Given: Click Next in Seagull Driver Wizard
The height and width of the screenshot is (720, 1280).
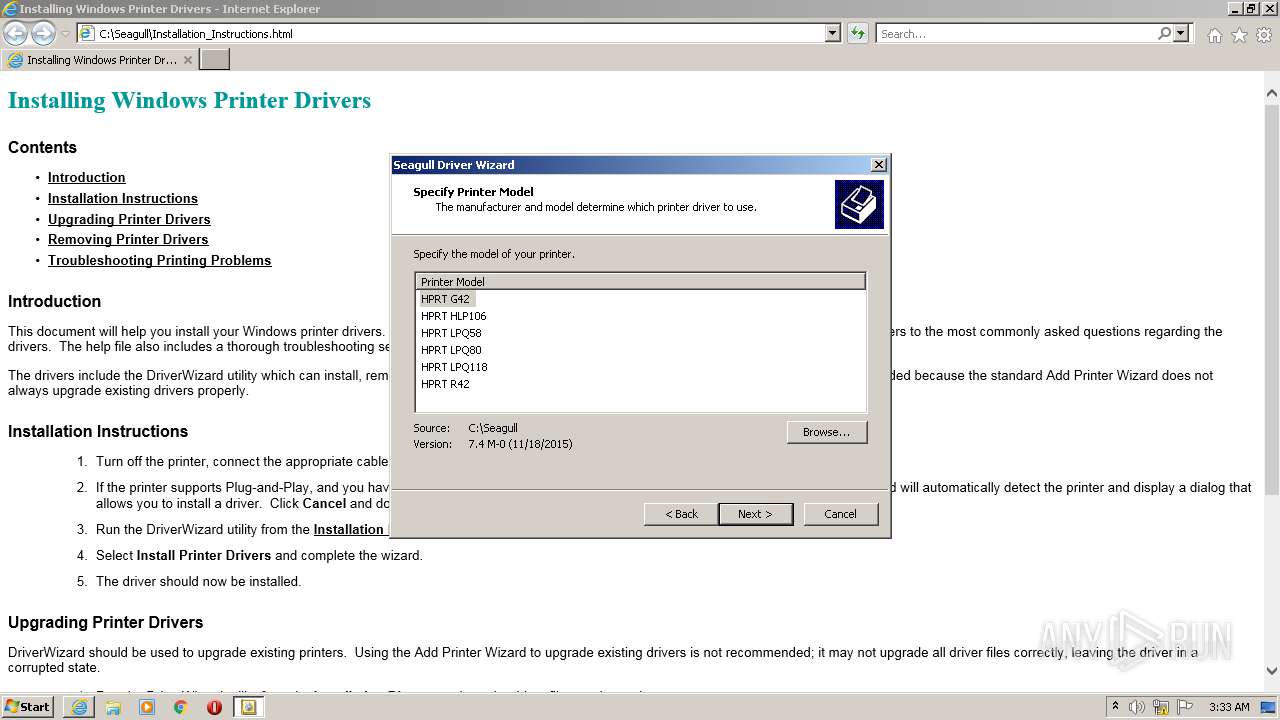Looking at the screenshot, I should pos(755,514).
